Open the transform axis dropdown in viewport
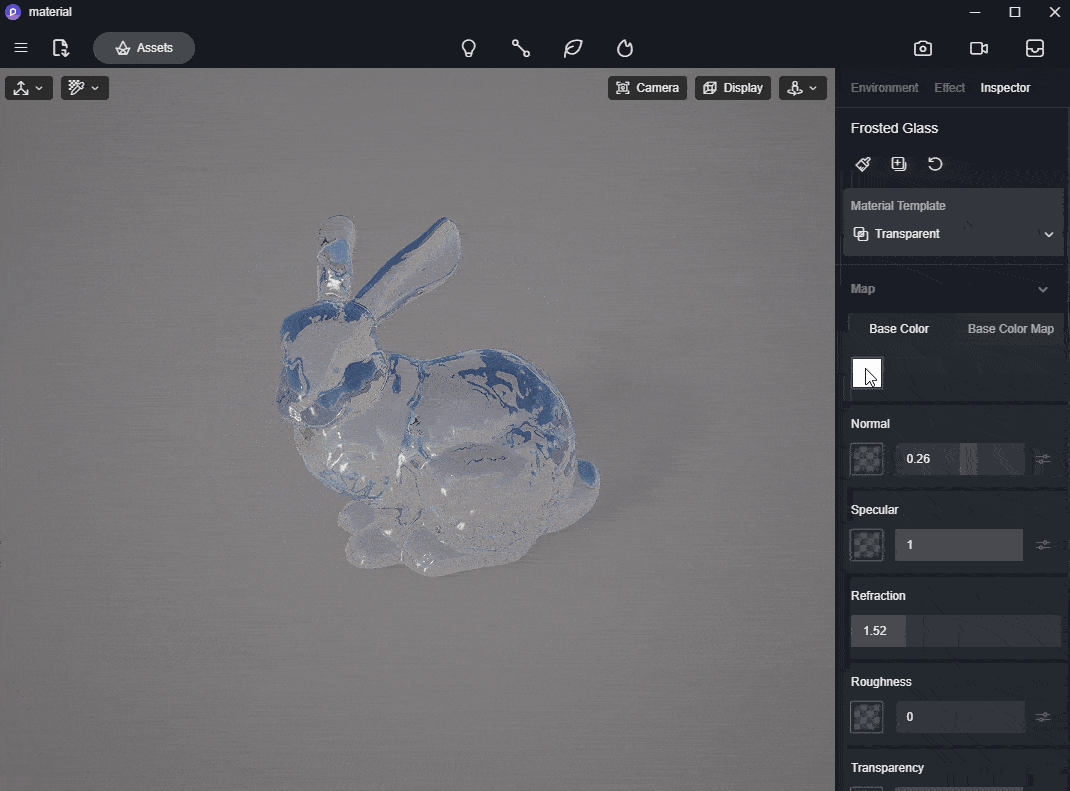The width and height of the screenshot is (1070, 791). point(28,88)
